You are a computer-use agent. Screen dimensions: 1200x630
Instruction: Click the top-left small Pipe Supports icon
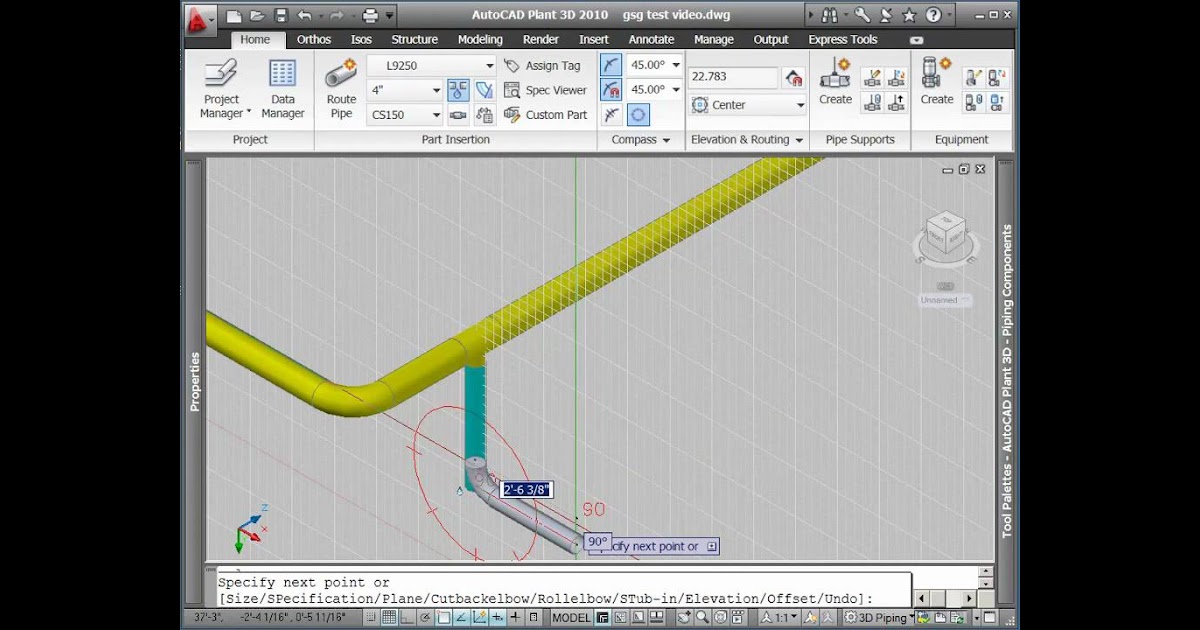click(872, 77)
